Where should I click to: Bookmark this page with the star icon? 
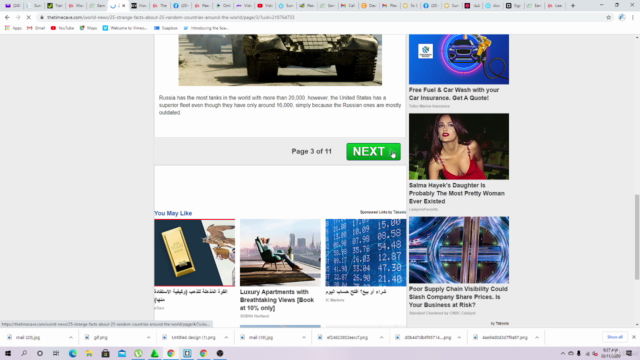608,18
